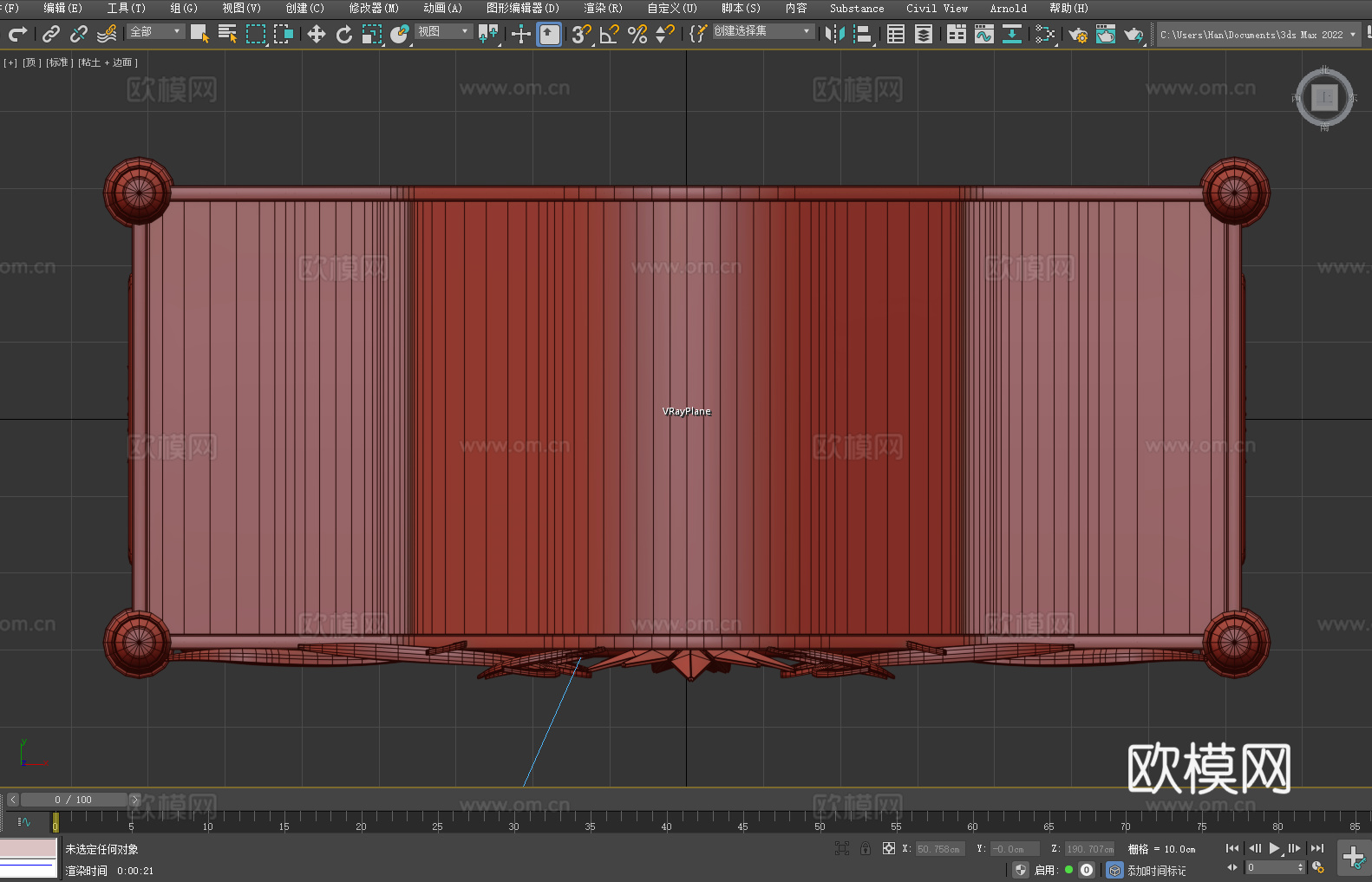Toggle the Selection Lock padlock

click(x=866, y=848)
